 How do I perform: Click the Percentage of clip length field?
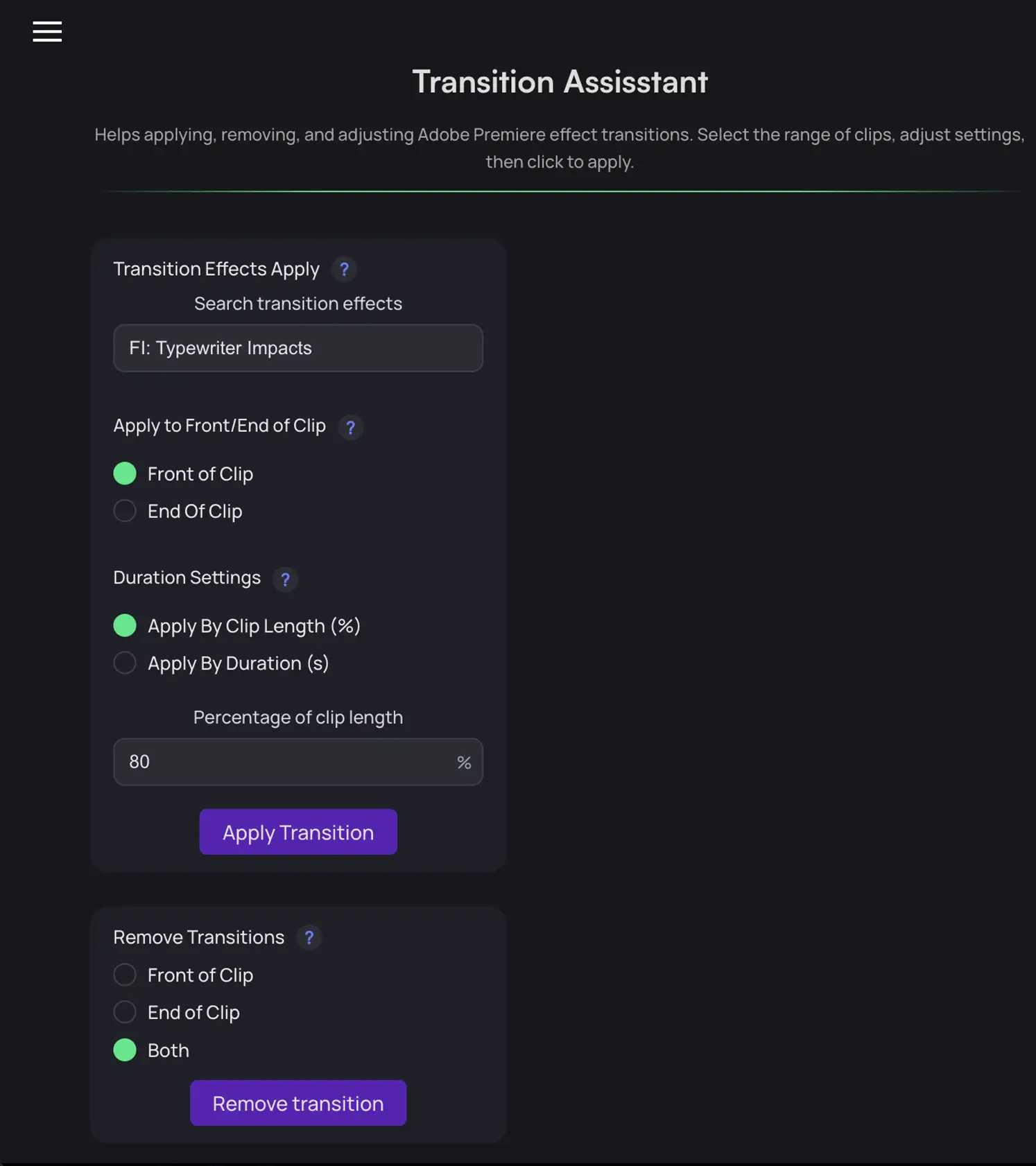coord(297,762)
